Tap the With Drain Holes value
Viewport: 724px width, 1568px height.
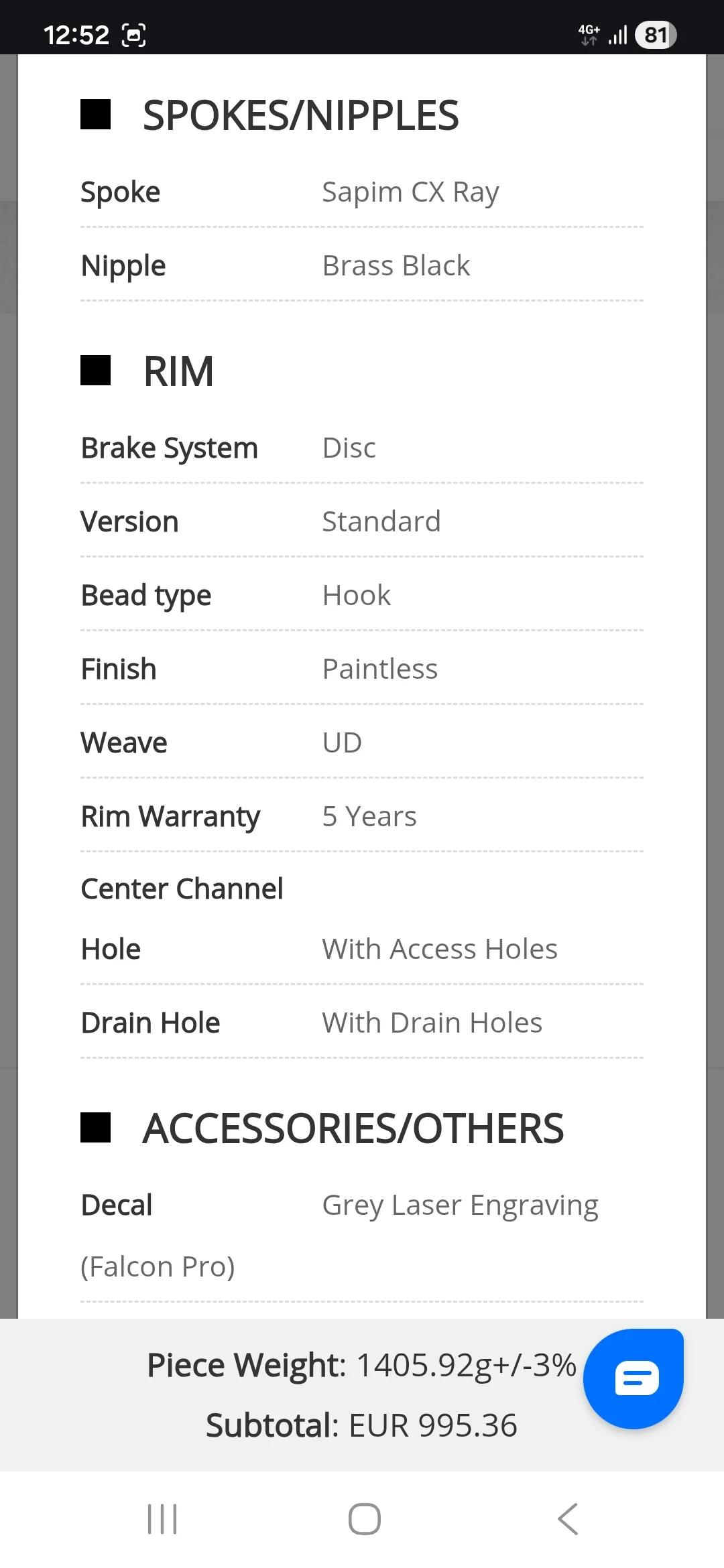pyautogui.click(x=432, y=1023)
